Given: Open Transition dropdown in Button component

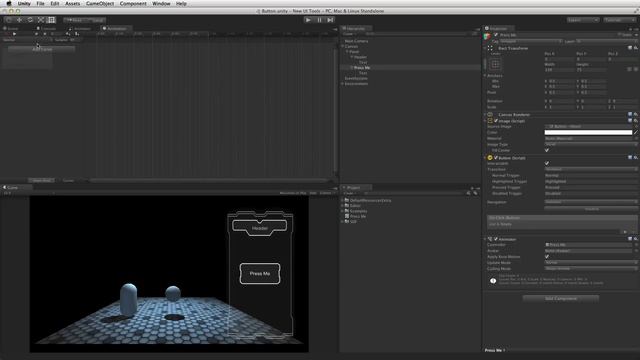Looking at the screenshot, I should [591, 169].
